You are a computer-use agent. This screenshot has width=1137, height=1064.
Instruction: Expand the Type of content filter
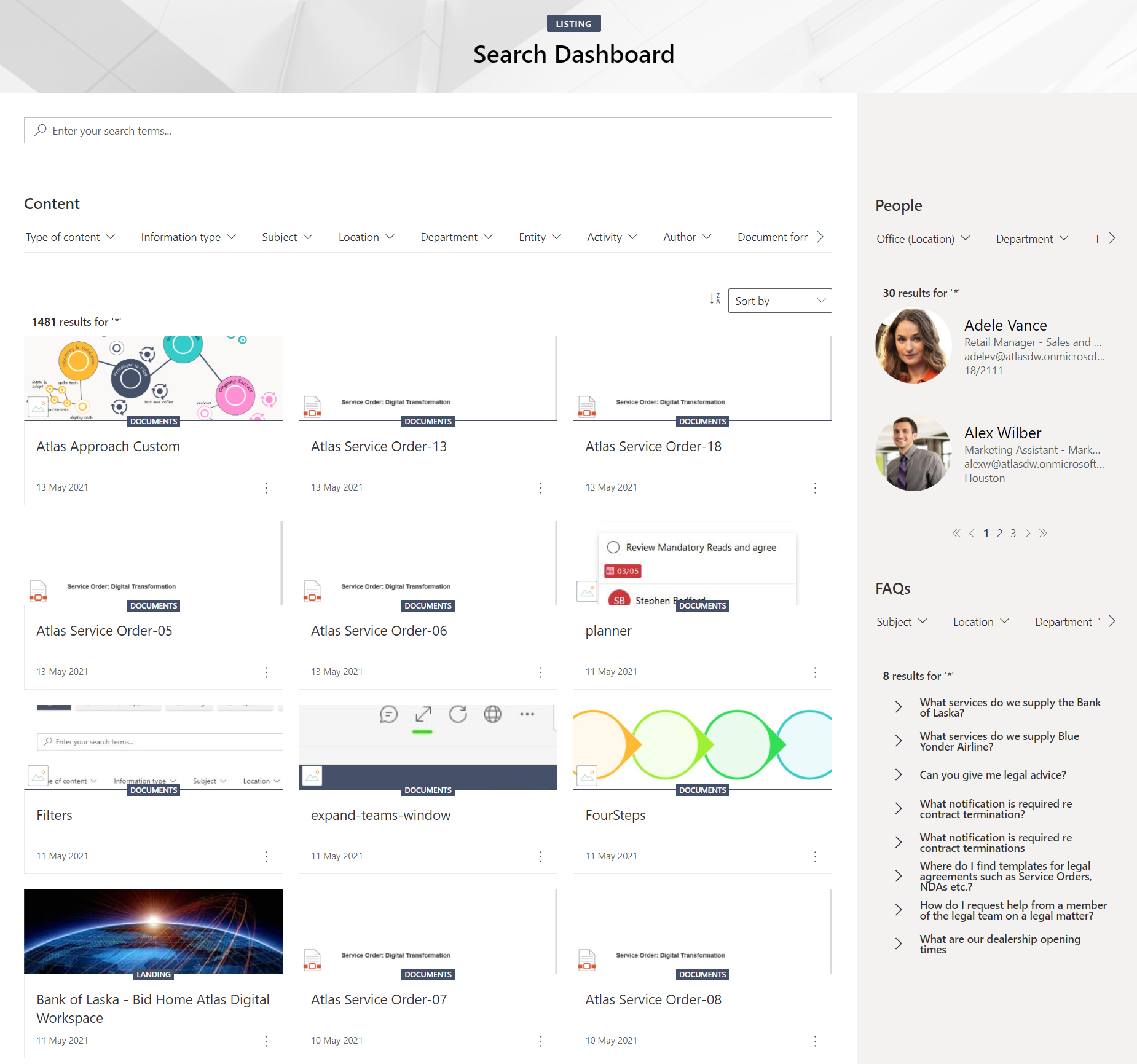tap(70, 237)
